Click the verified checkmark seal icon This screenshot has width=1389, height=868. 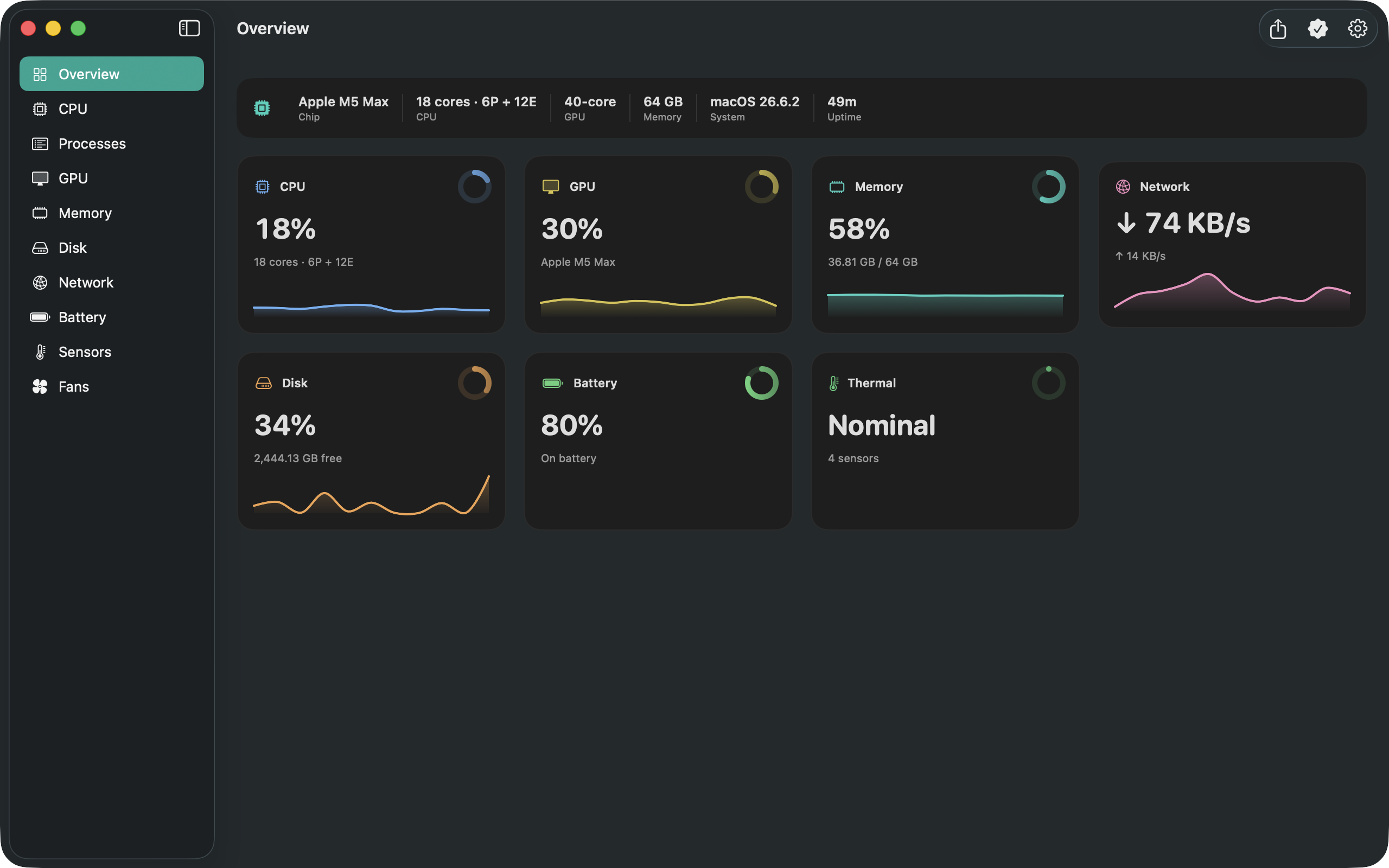(x=1317, y=28)
